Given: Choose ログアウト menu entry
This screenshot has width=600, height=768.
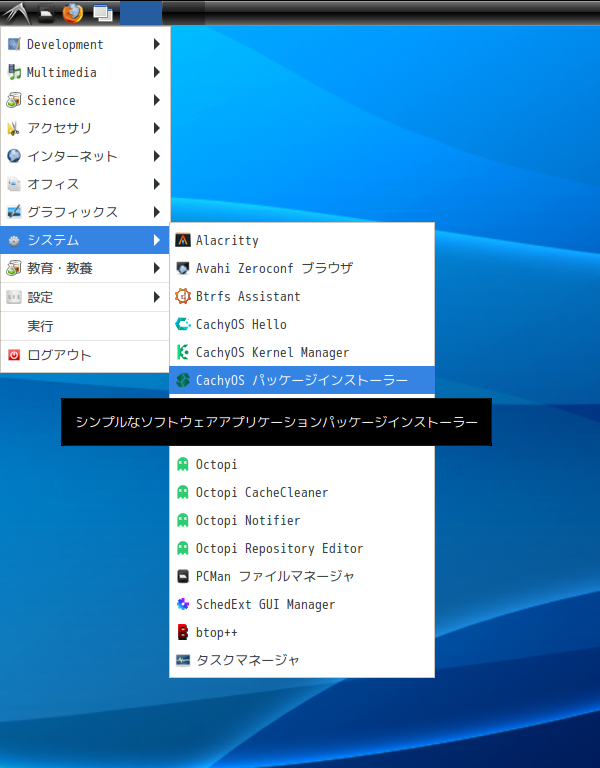Looking at the screenshot, I should (x=85, y=355).
